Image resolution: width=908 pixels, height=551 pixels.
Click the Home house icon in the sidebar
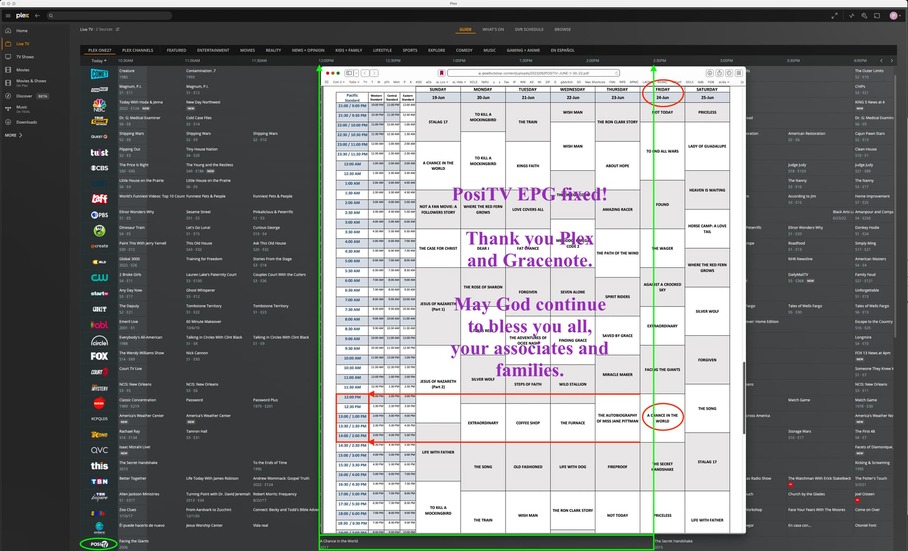pyautogui.click(x=8, y=31)
